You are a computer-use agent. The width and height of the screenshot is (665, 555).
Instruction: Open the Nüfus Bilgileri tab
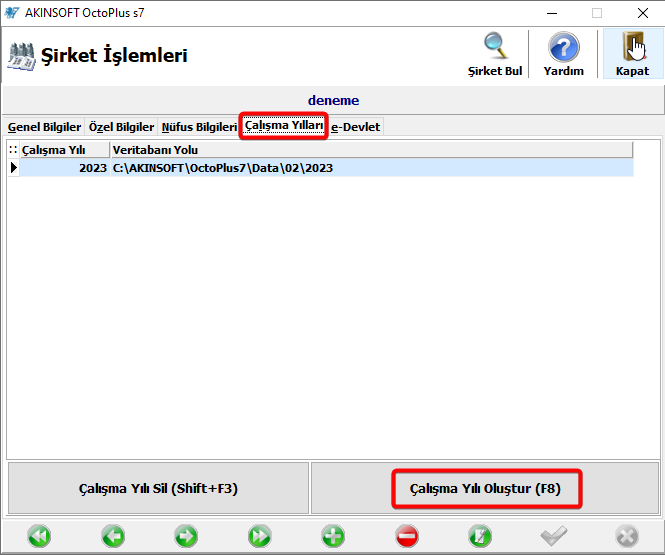[x=199, y=127]
